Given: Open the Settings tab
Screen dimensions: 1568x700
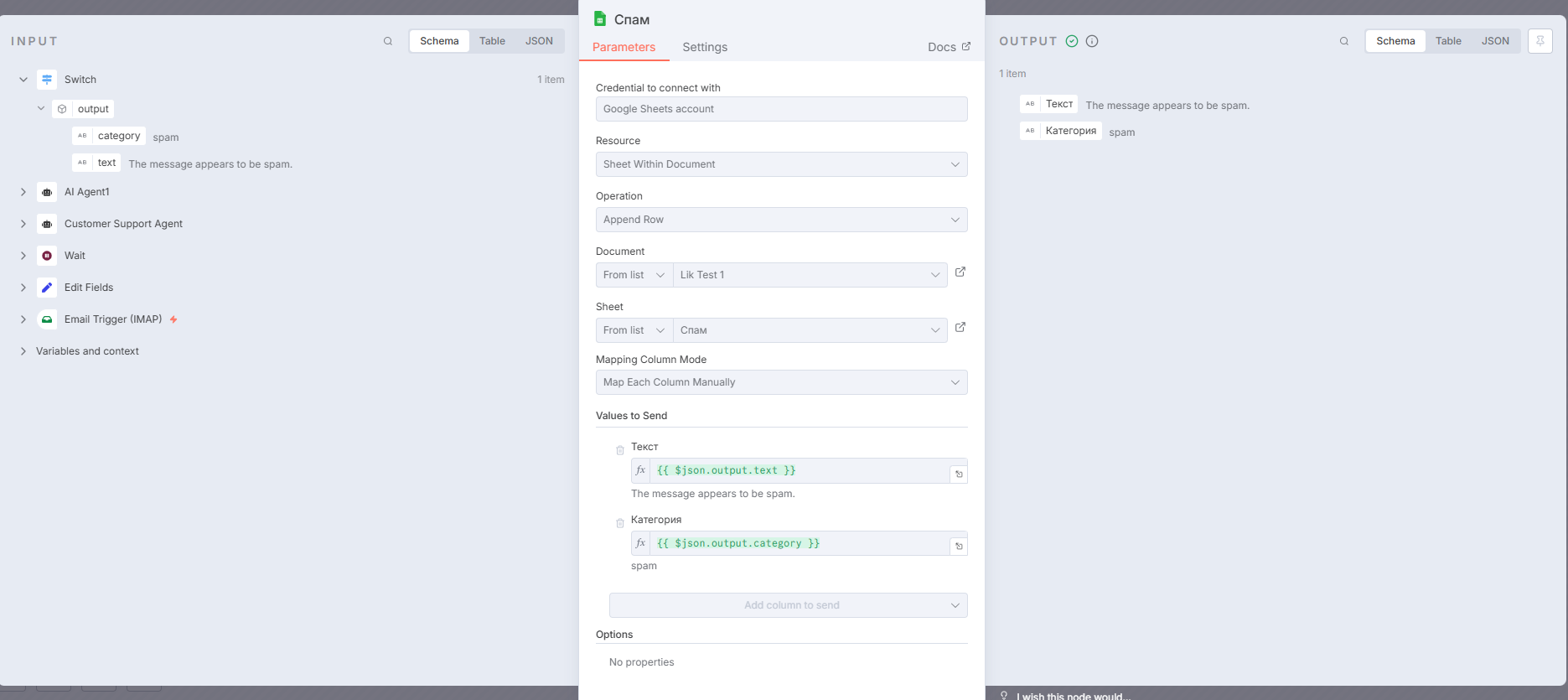Looking at the screenshot, I should (705, 47).
